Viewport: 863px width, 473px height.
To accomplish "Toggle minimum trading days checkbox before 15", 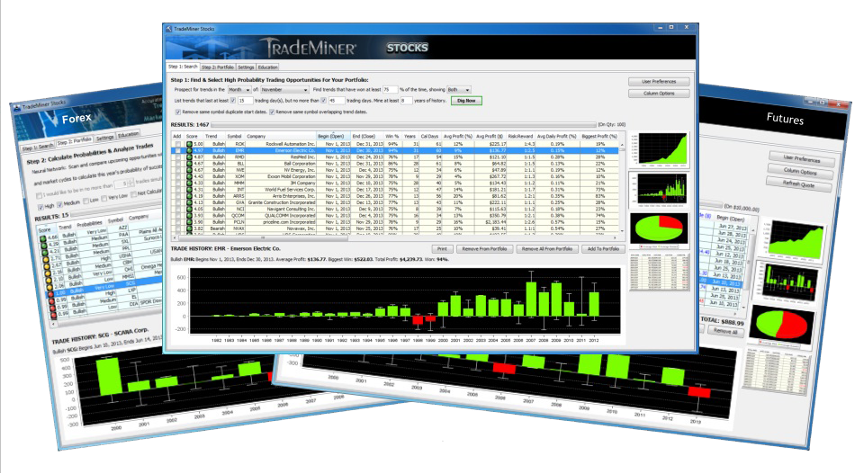I will [233, 101].
